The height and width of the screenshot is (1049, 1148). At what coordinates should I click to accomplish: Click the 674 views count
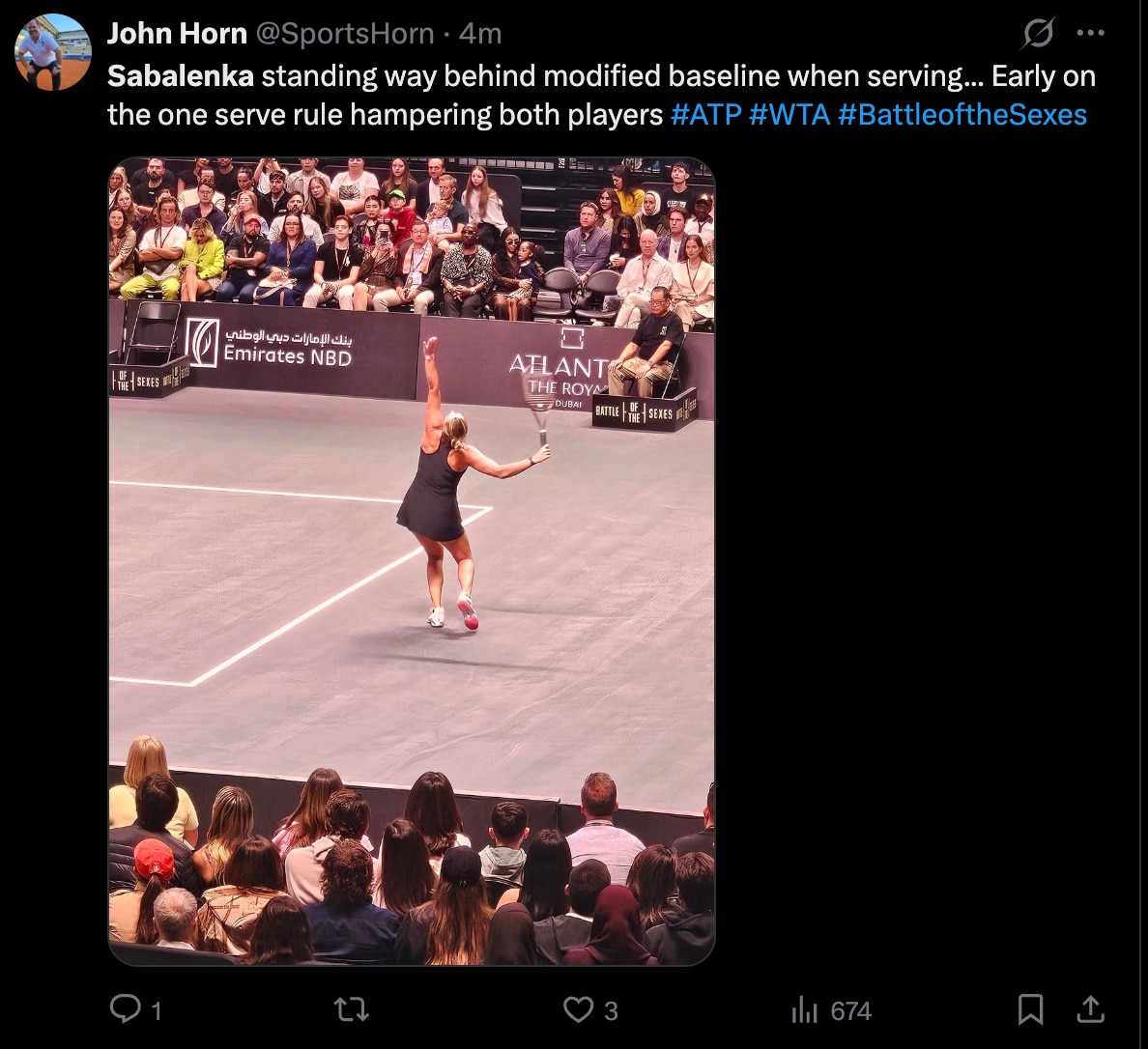[x=850, y=1011]
